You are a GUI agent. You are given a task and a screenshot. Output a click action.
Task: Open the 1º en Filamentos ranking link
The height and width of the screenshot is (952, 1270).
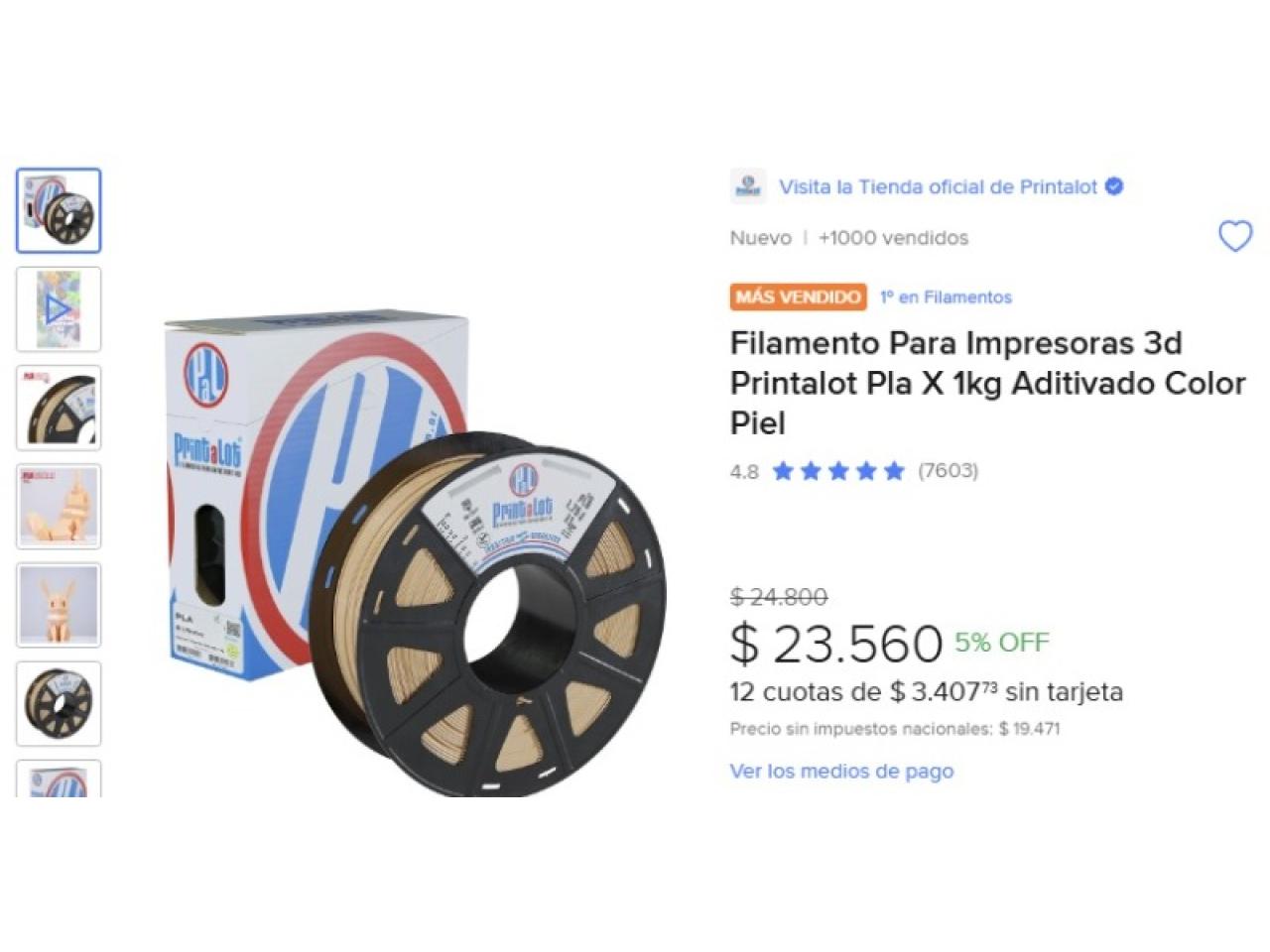946,297
